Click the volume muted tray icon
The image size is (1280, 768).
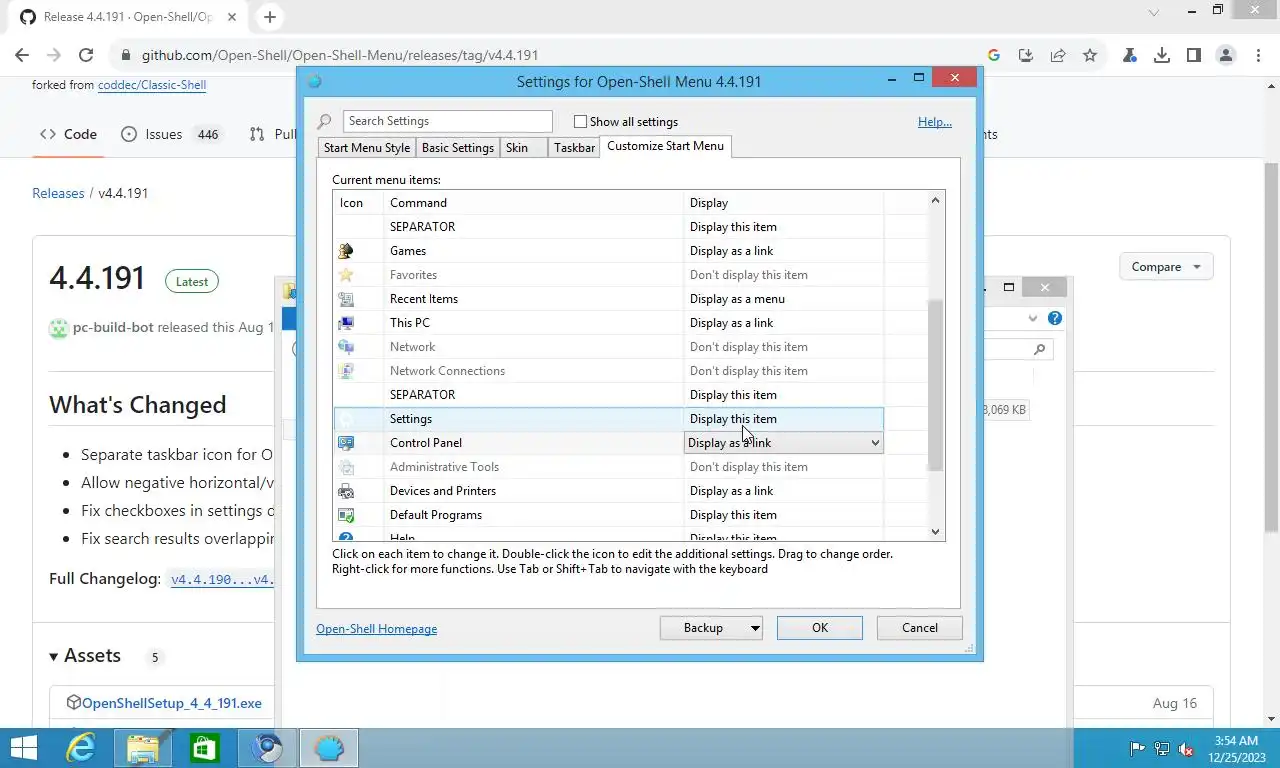[1186, 749]
